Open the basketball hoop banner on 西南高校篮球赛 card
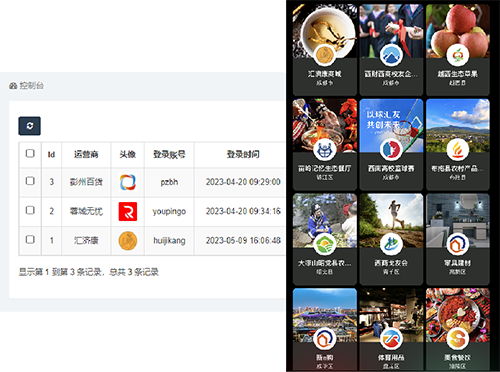Screen dimensions: 500x372 point(391,125)
